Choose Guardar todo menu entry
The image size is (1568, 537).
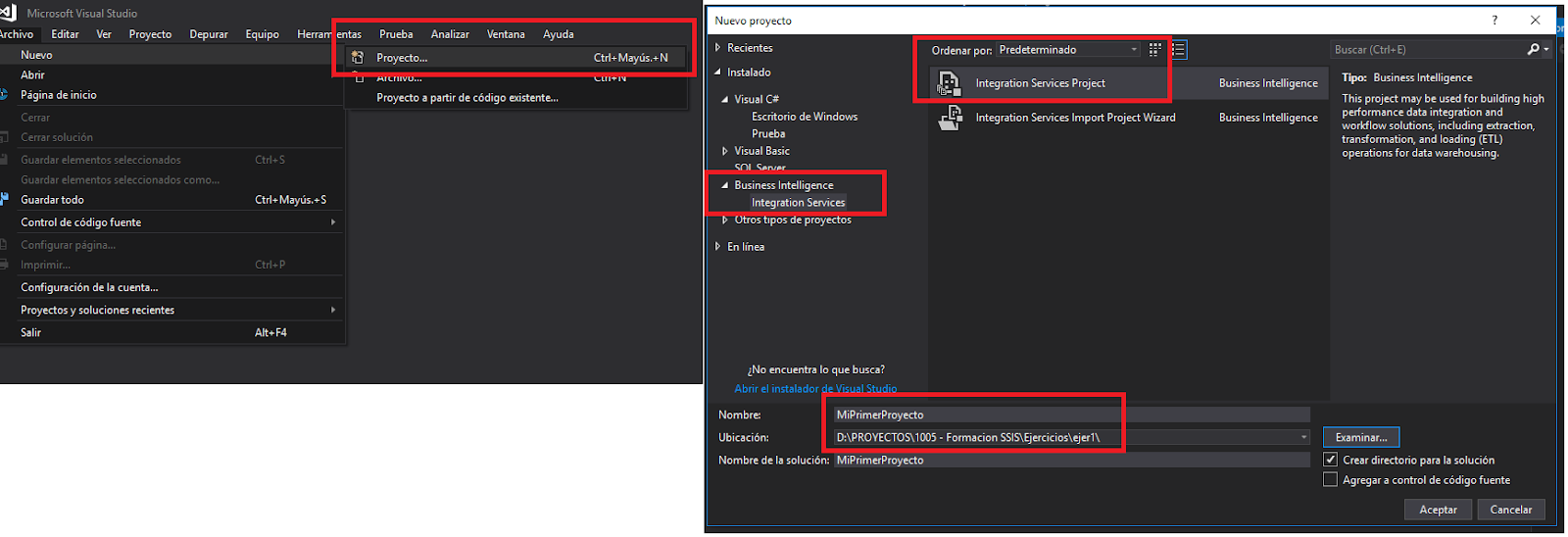click(171, 200)
